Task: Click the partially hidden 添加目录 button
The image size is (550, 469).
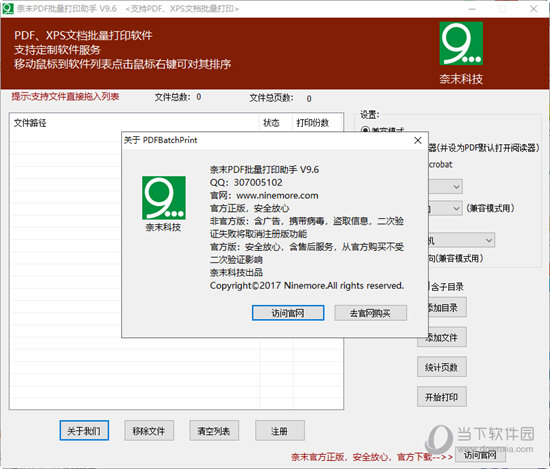Action: pos(447,307)
